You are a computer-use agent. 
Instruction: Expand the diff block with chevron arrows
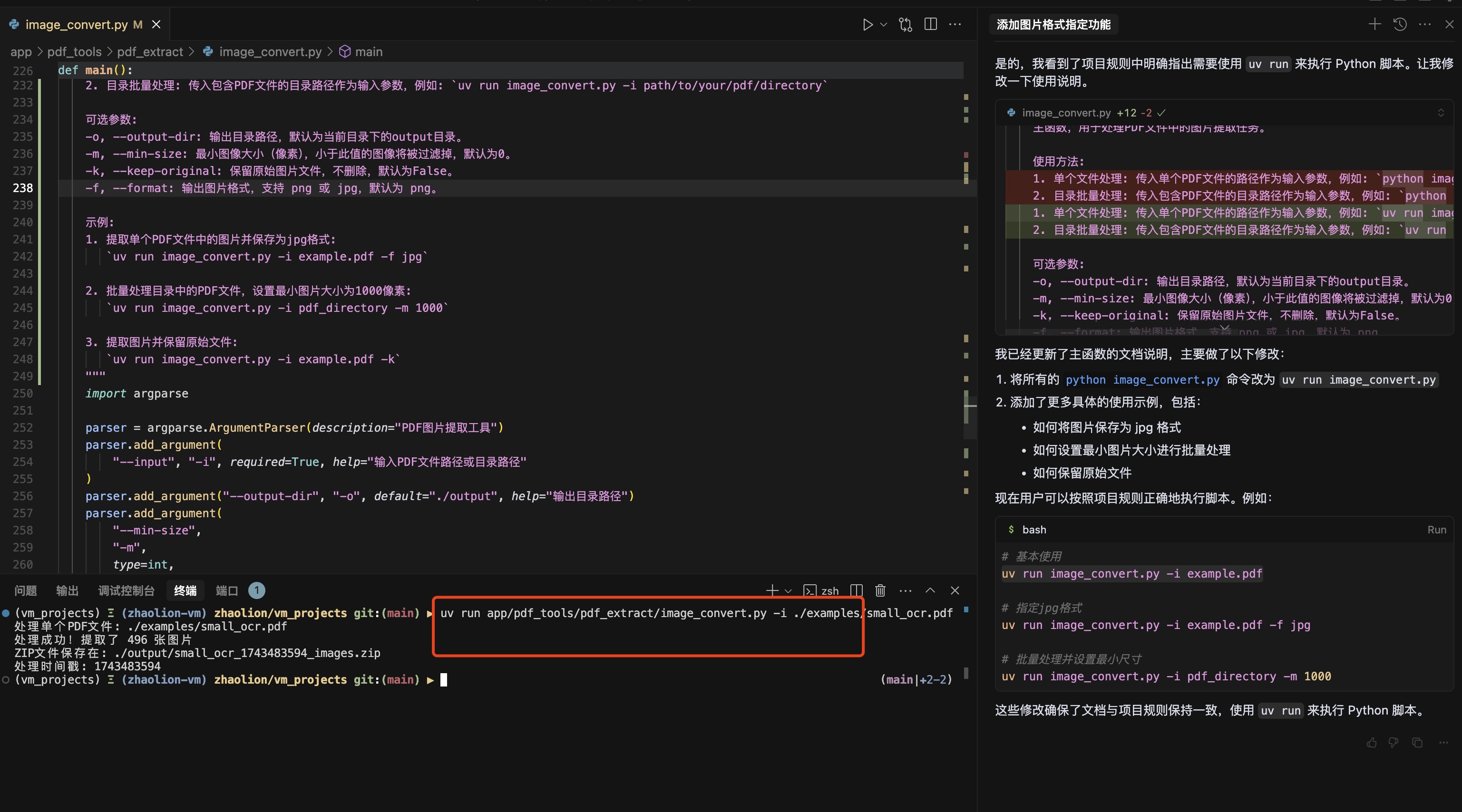pos(1441,113)
